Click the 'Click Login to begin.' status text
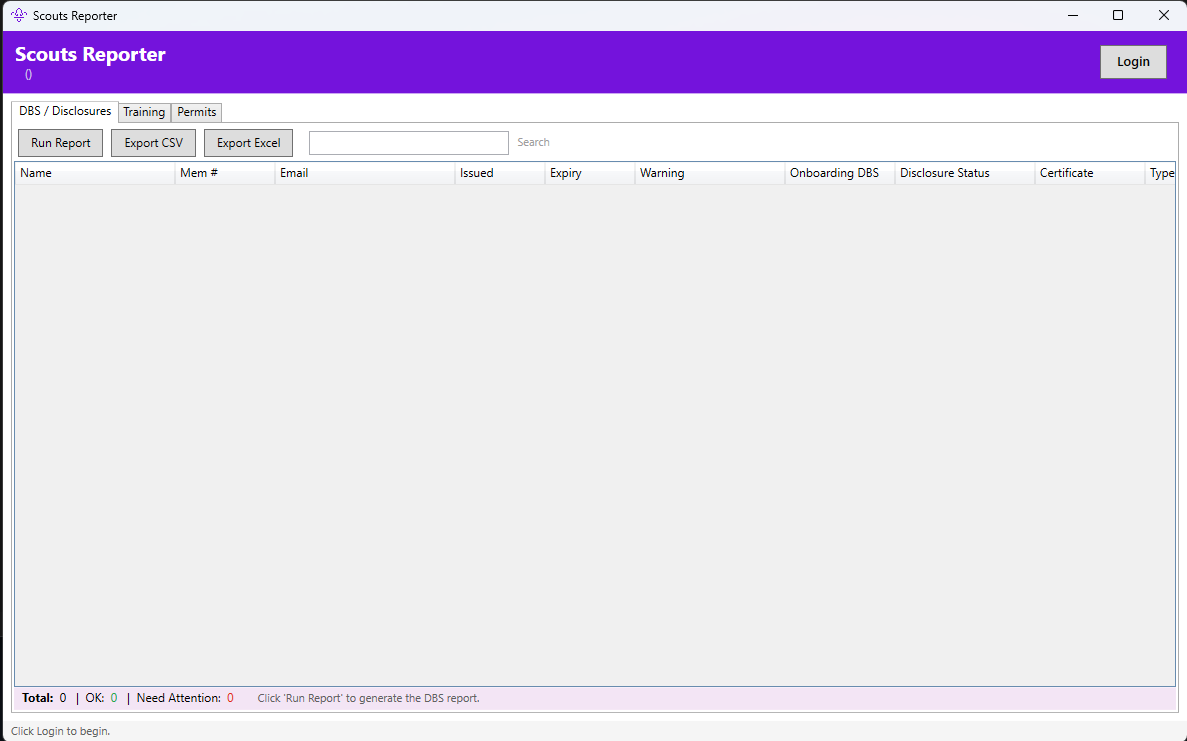Viewport: 1187px width, 741px height. [61, 731]
